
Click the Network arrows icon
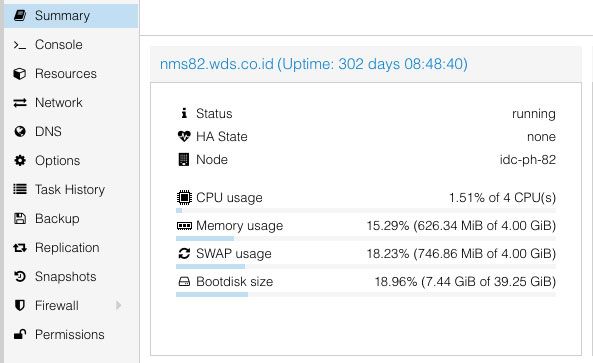[x=20, y=103]
